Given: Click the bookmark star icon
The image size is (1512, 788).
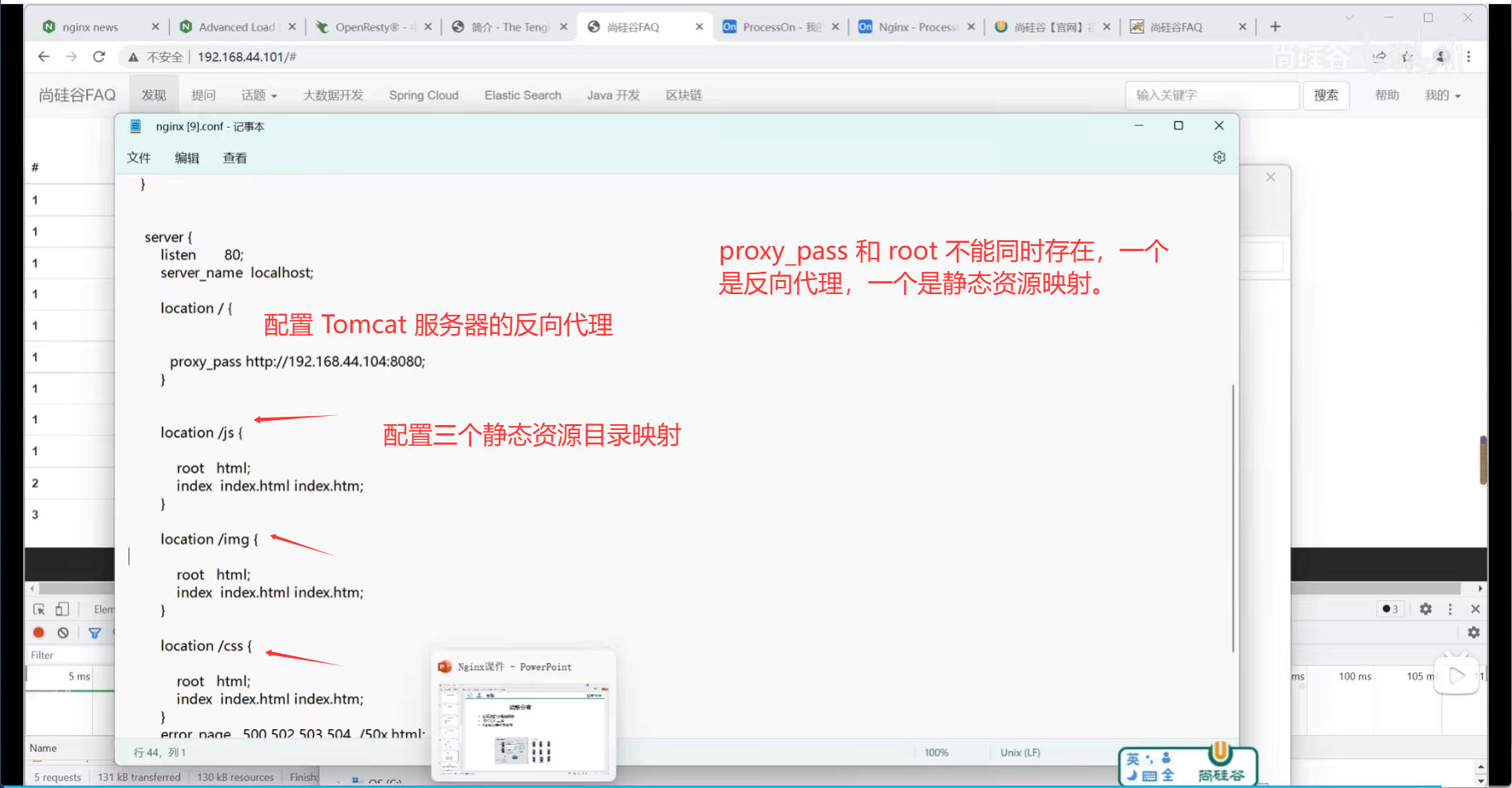Looking at the screenshot, I should pos(1407,56).
